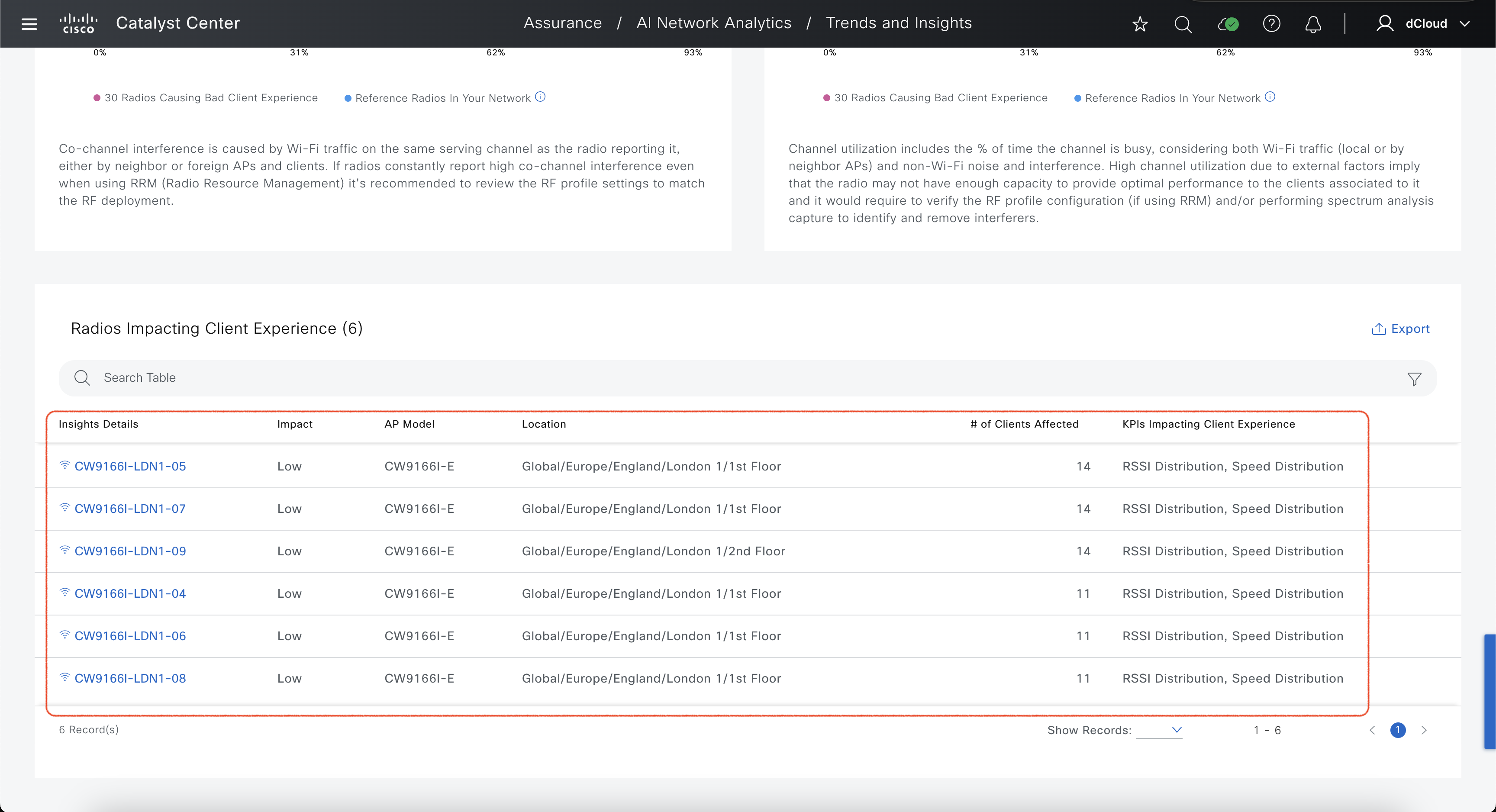Click the Catalyst Center title

coord(178,23)
